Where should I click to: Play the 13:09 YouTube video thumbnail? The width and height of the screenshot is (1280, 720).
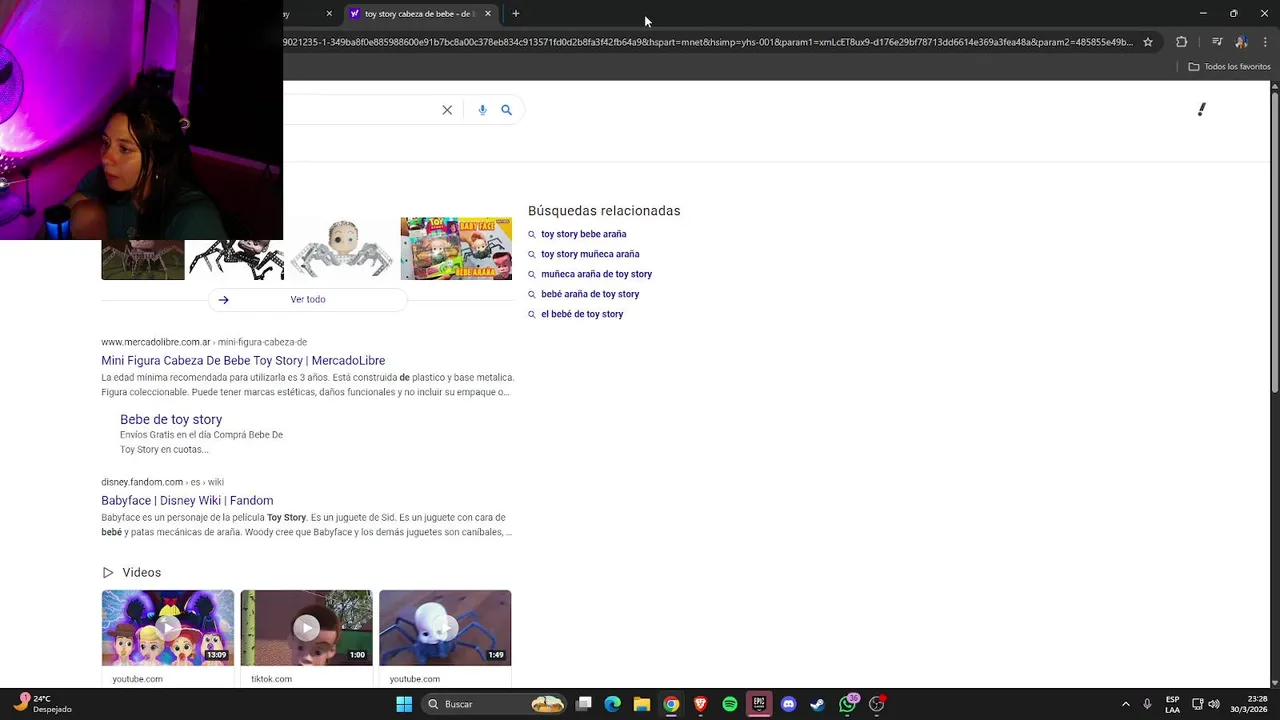(x=168, y=628)
